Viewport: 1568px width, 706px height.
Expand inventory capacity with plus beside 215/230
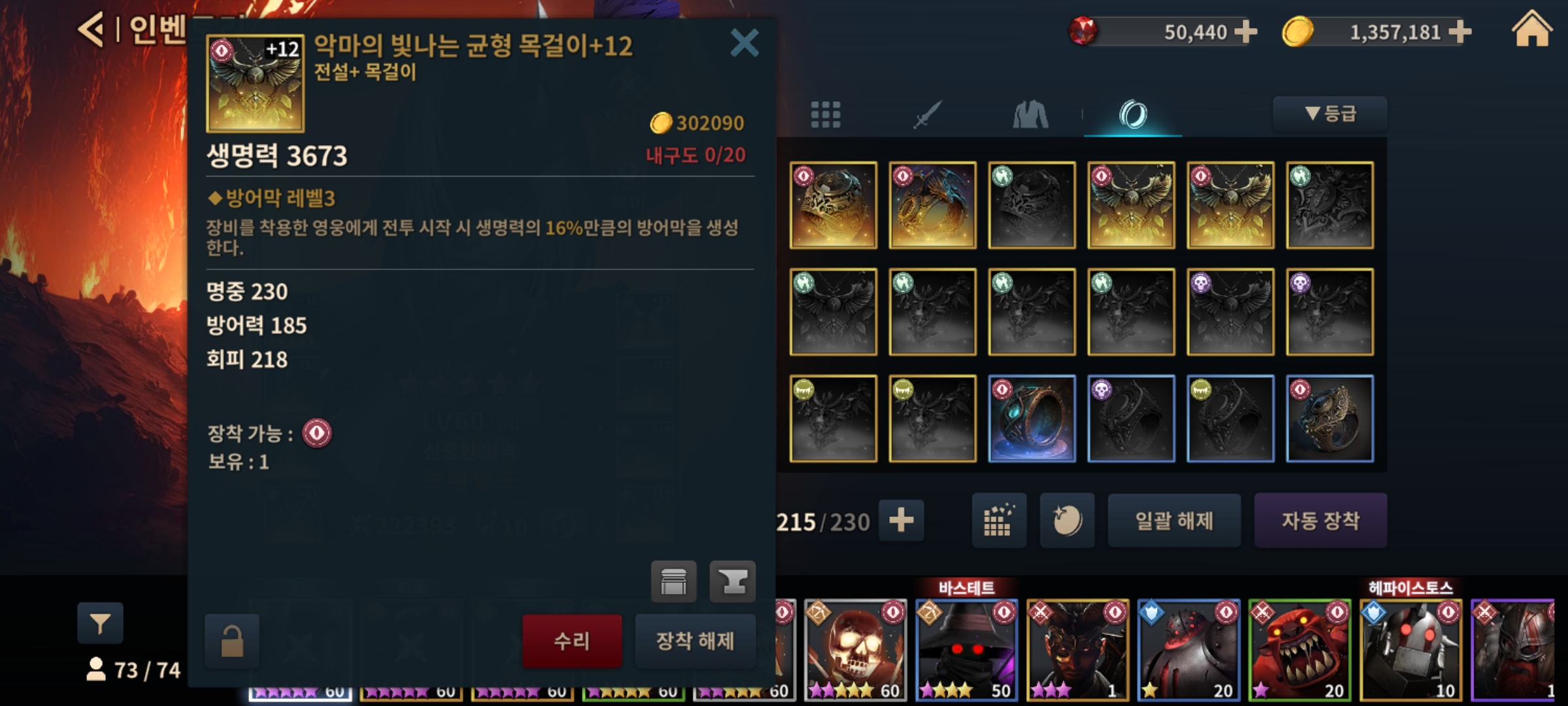902,521
